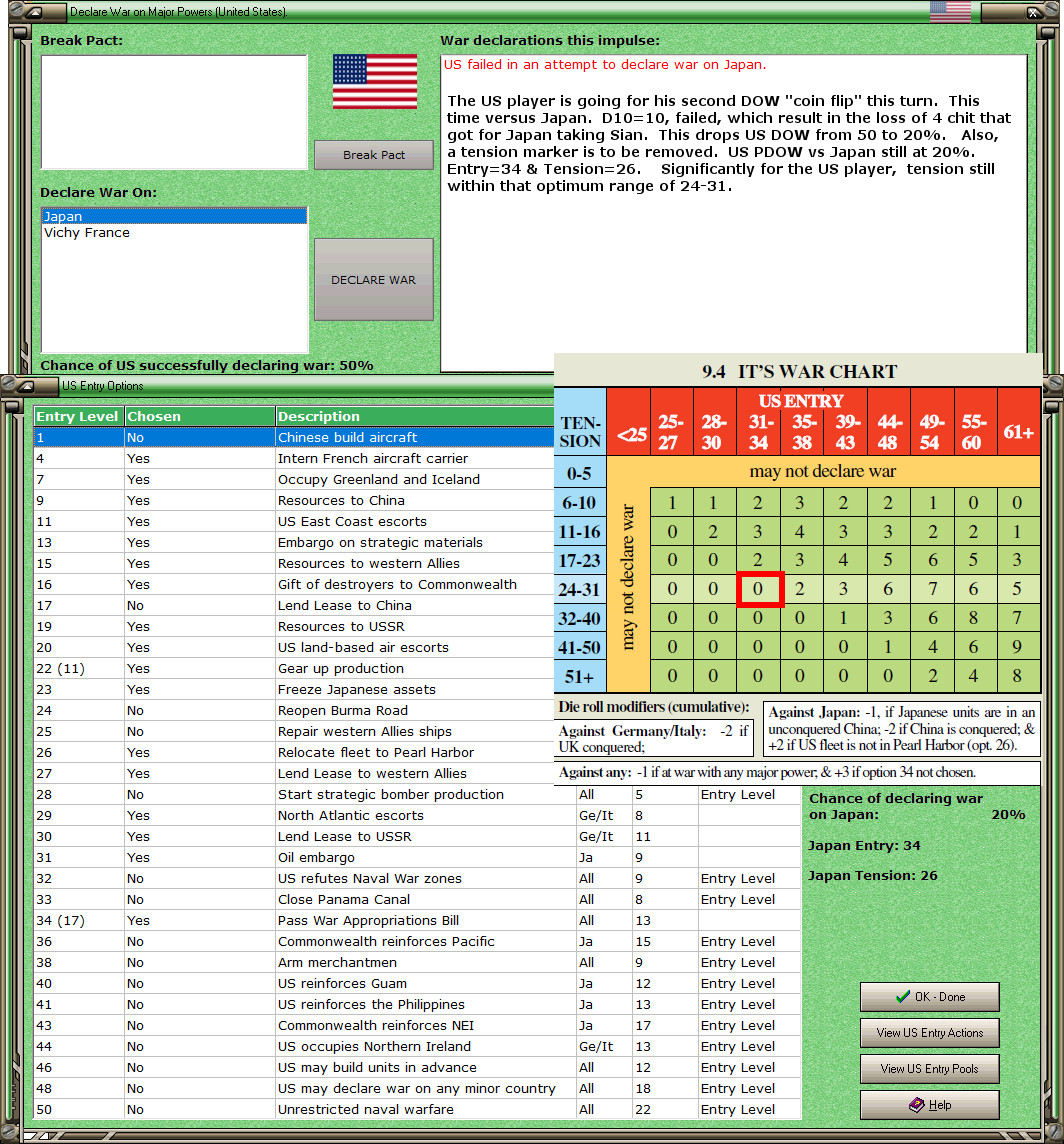Select US East Coast escorts row

[x=293, y=522]
